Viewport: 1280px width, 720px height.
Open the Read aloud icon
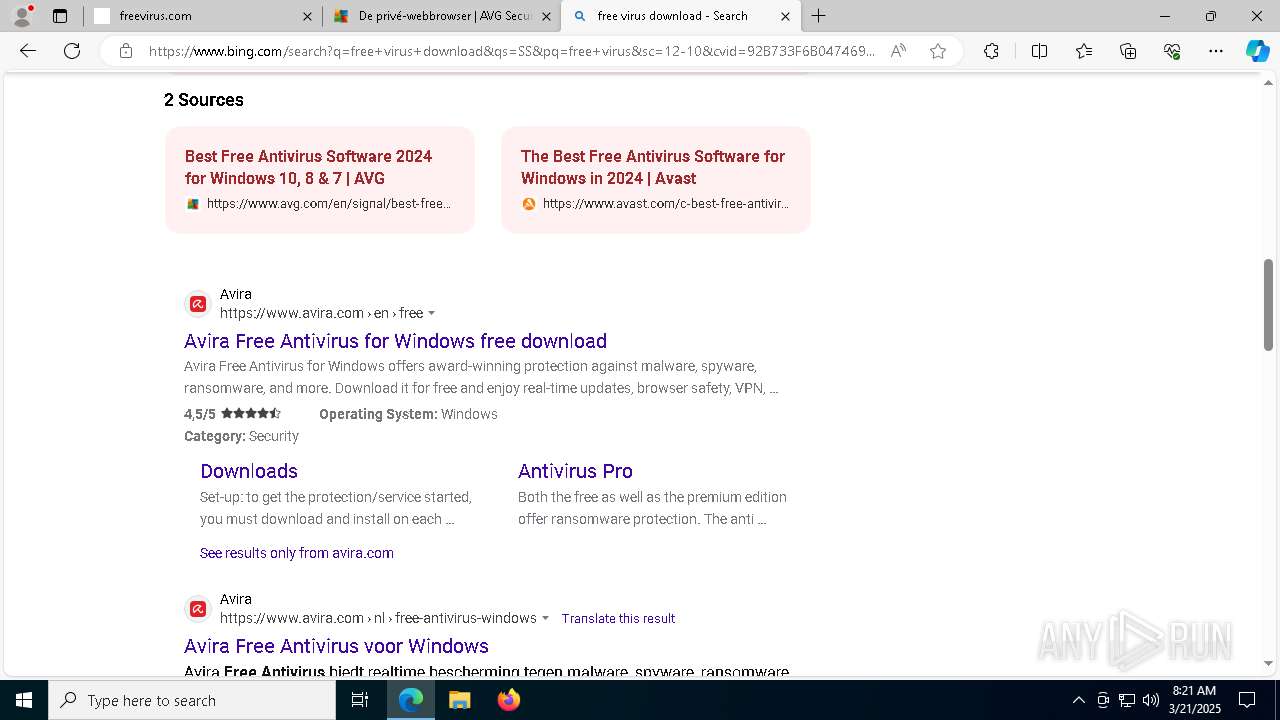coord(898,51)
